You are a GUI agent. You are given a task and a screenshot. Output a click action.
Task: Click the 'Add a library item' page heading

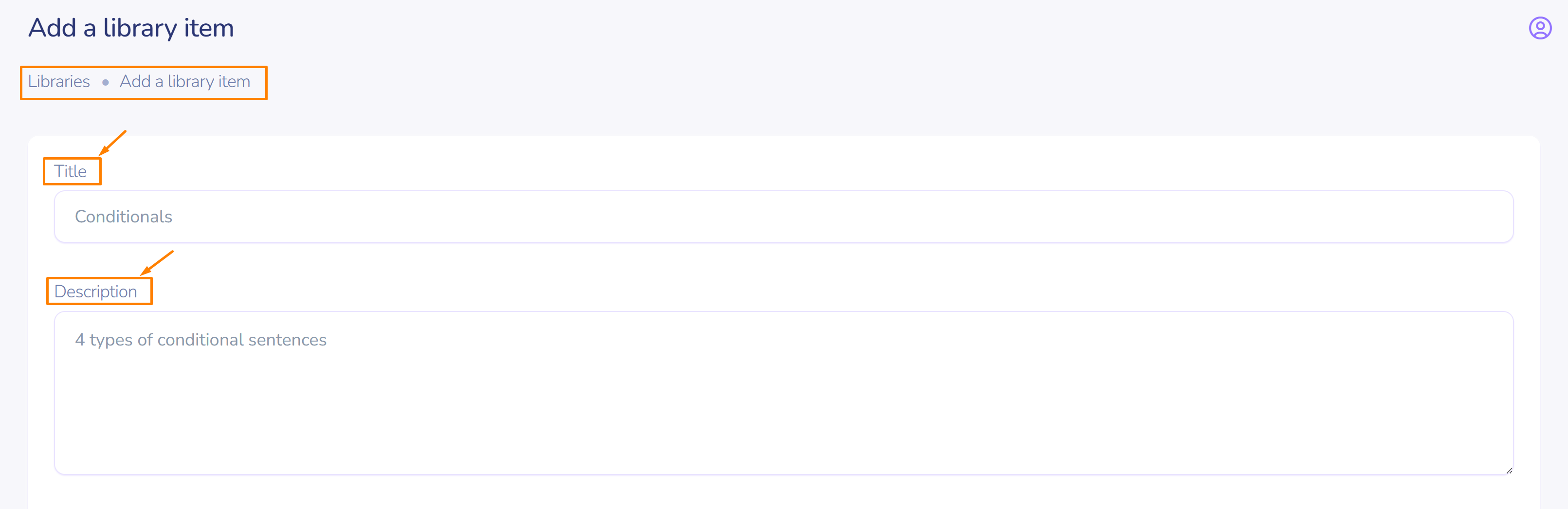(131, 28)
